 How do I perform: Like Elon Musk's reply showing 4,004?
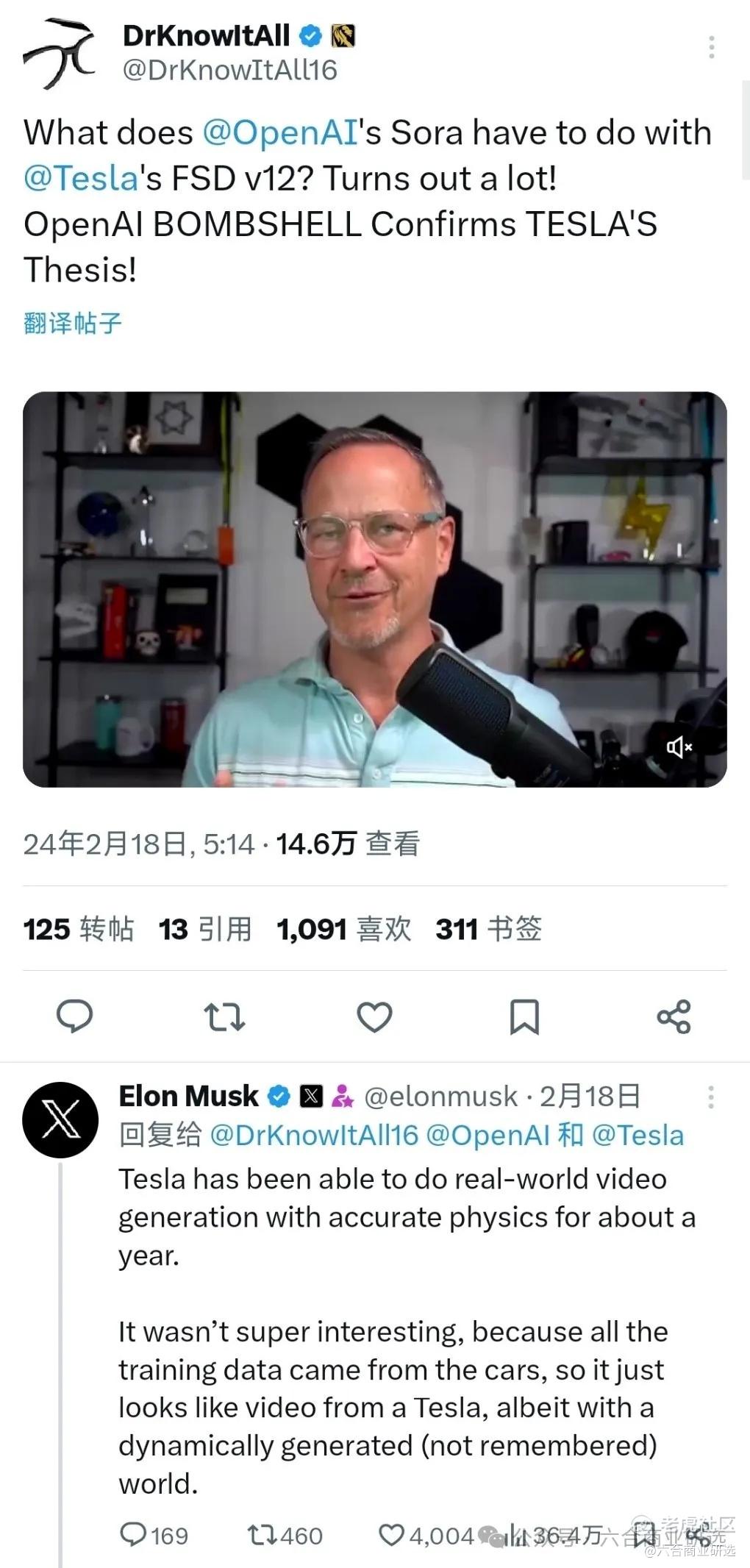pyautogui.click(x=426, y=1536)
